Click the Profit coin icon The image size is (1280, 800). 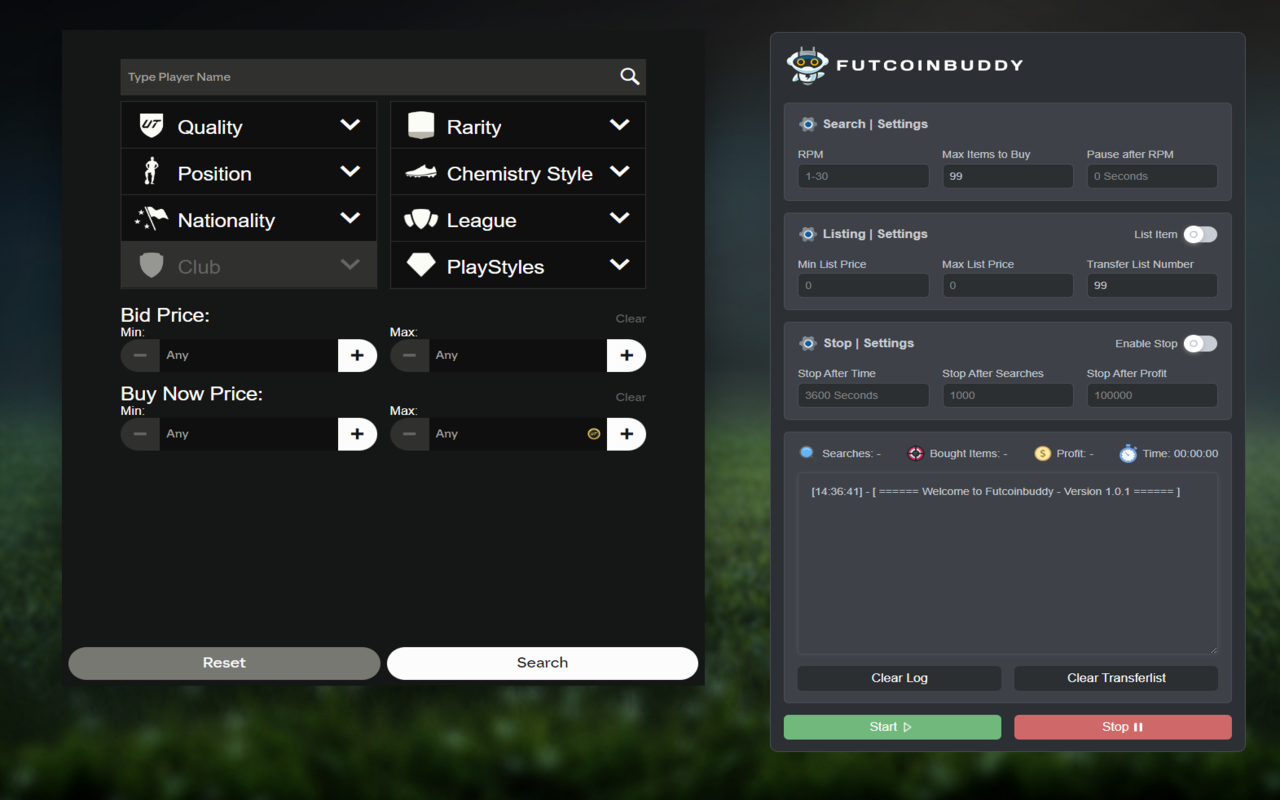pos(1043,453)
